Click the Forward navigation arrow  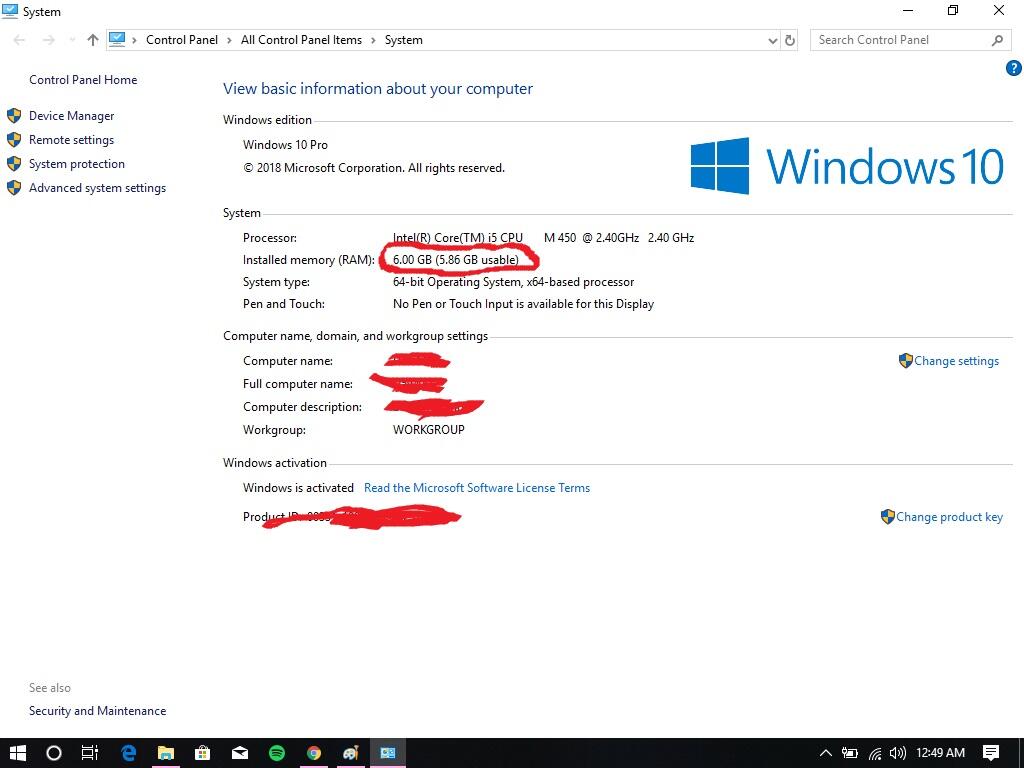(x=48, y=40)
